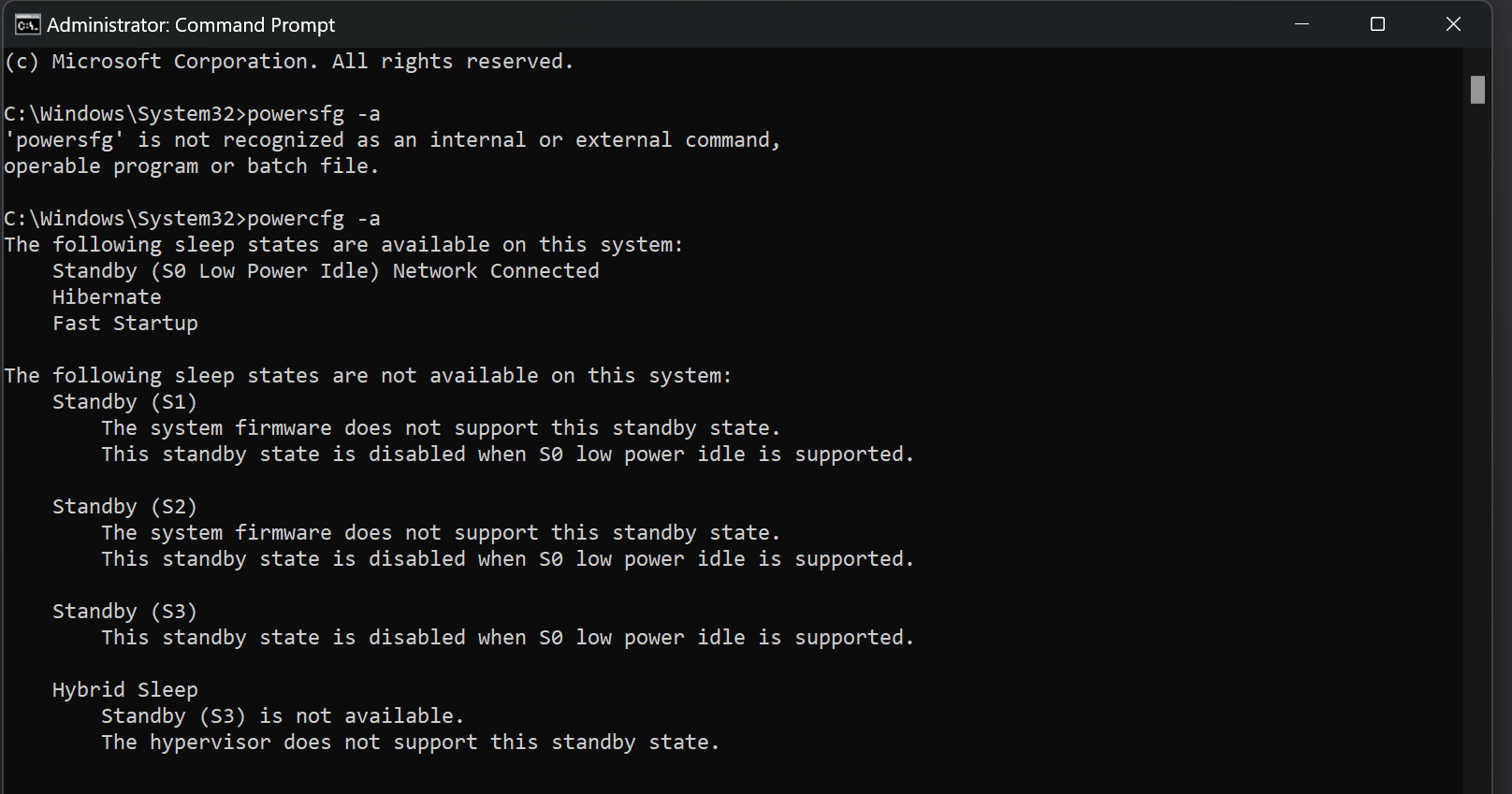The width and height of the screenshot is (1512, 794).
Task: Click the Command Prompt title bar icon
Action: 27,24
